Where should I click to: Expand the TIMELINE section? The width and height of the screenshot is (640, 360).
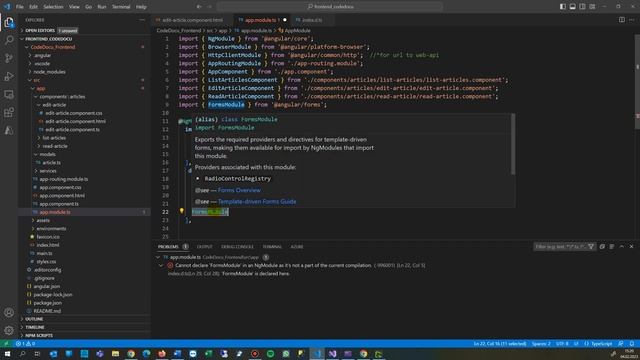34,327
